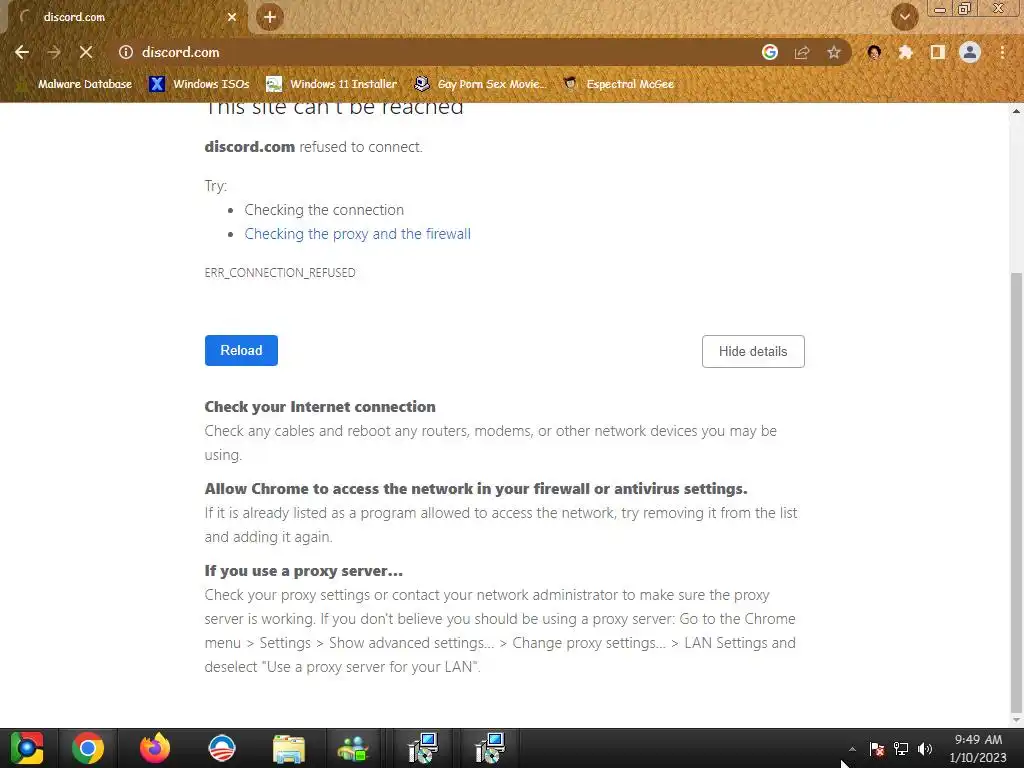Select the discord.com tab
The image size is (1024, 768).
(x=124, y=17)
